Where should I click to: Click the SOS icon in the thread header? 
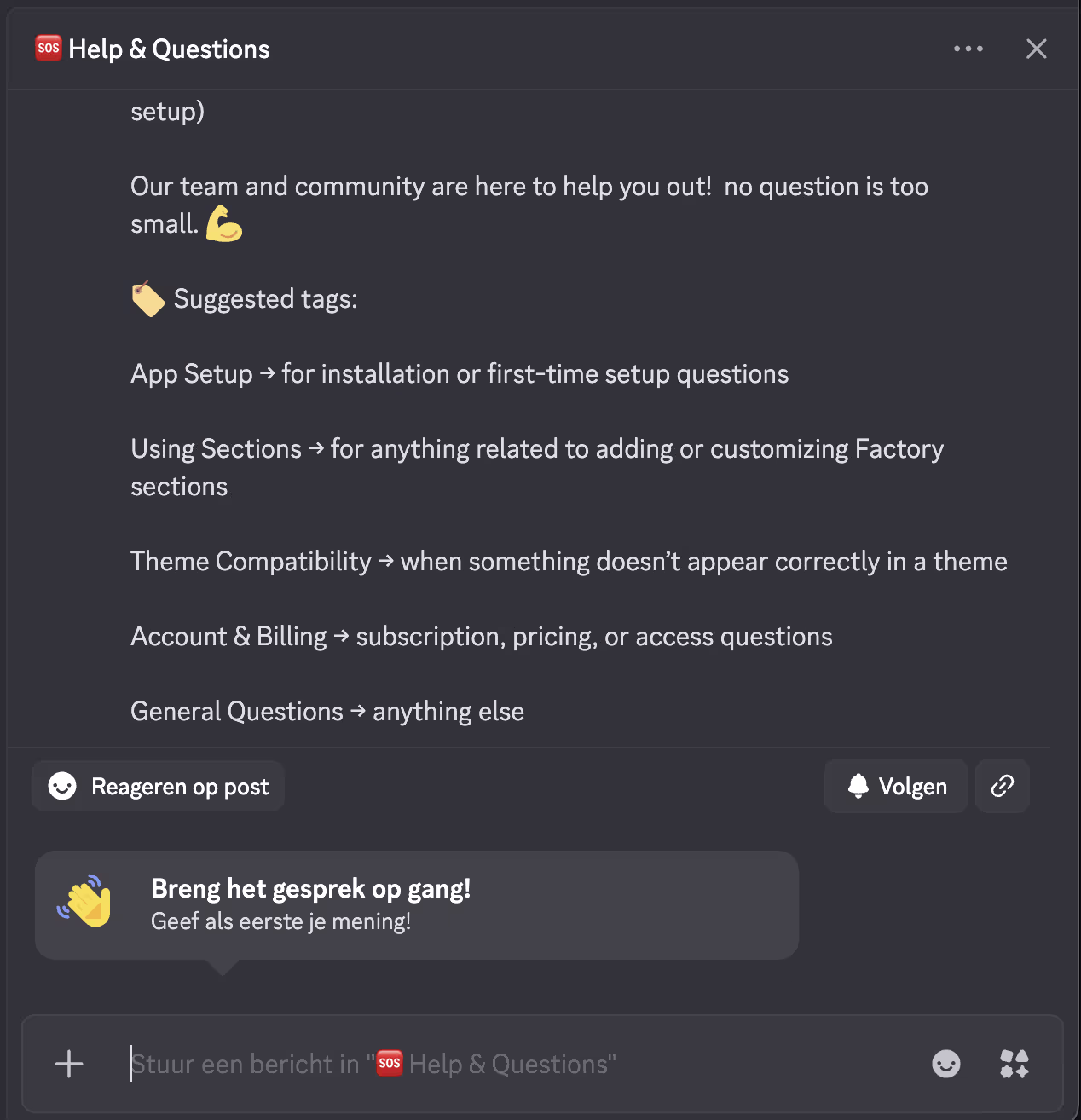point(49,49)
